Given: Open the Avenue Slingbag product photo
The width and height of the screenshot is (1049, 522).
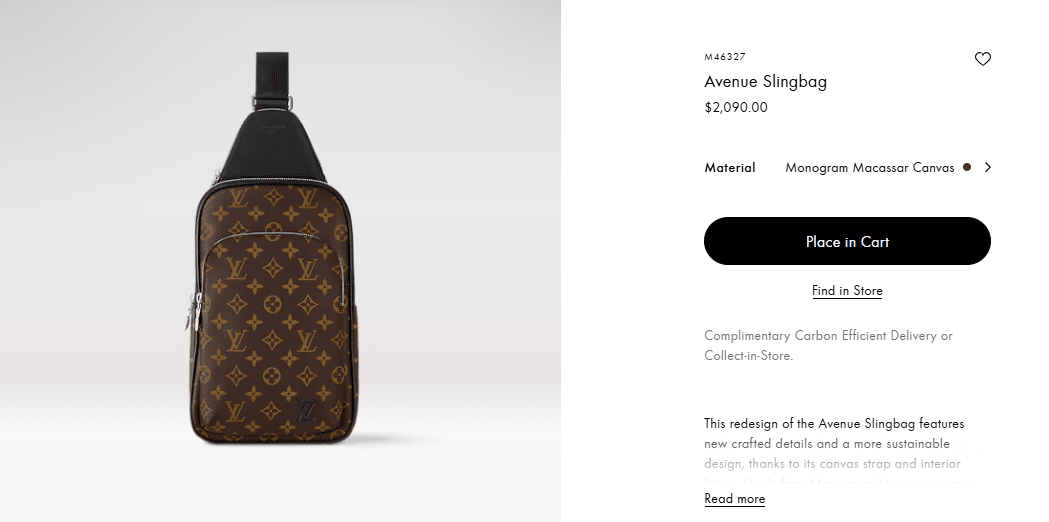Looking at the screenshot, I should coord(272,300).
